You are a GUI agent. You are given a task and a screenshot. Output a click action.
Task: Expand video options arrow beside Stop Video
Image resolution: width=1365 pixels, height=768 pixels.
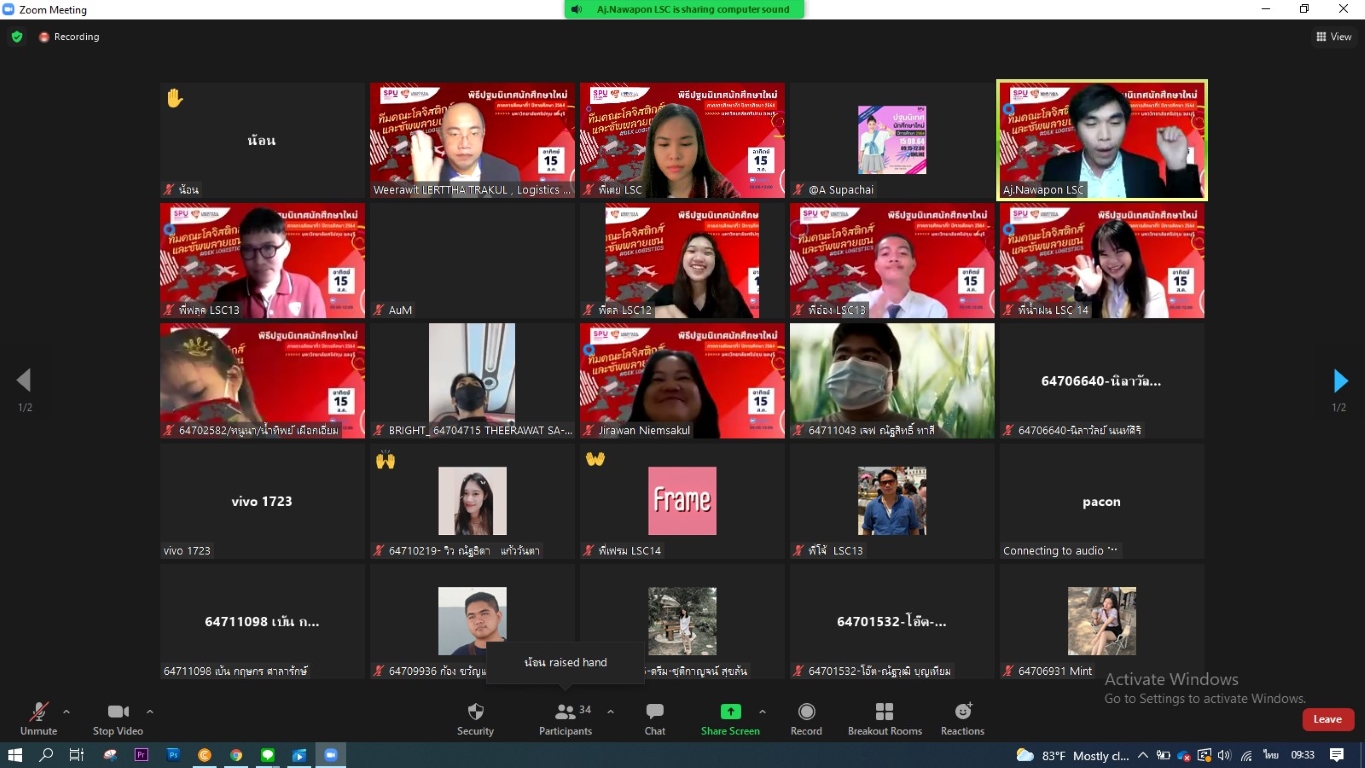pos(150,712)
